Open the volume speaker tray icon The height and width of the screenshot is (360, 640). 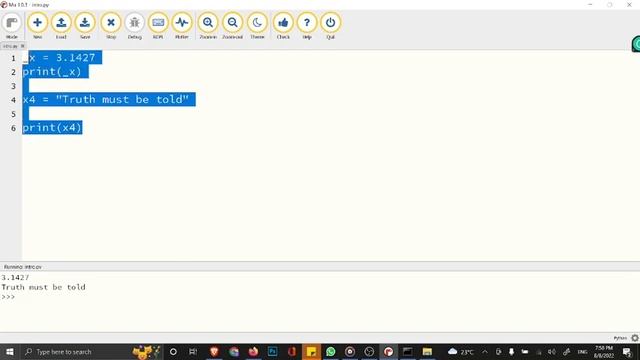(552, 352)
